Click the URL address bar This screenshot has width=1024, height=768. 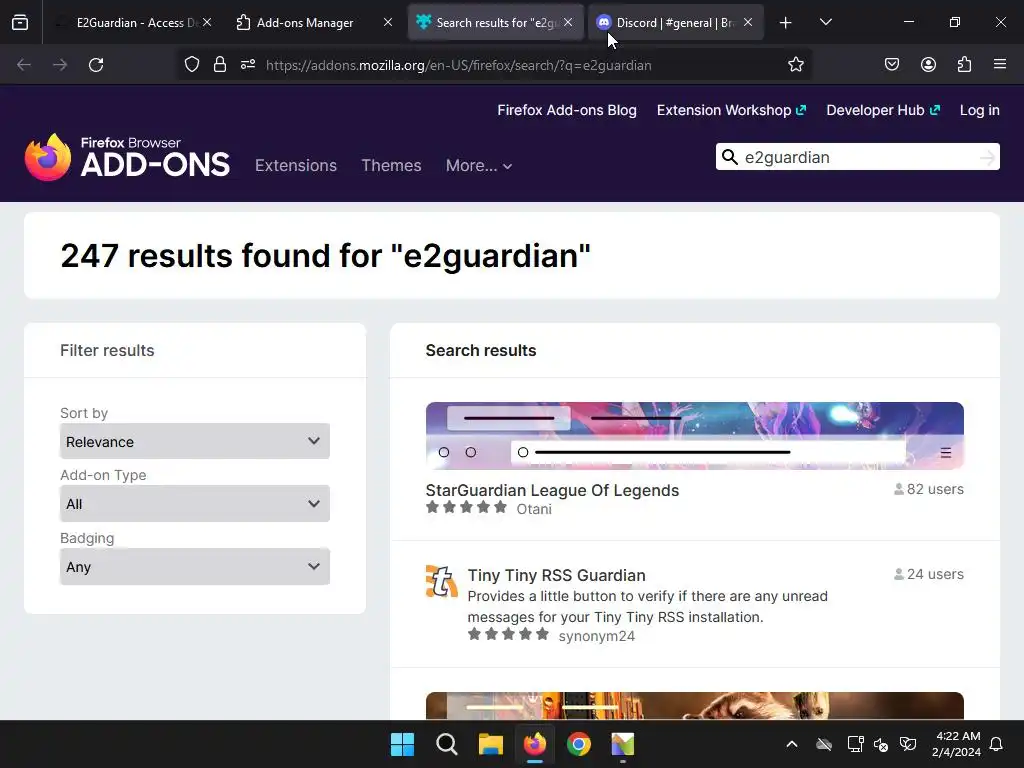pyautogui.click(x=496, y=65)
